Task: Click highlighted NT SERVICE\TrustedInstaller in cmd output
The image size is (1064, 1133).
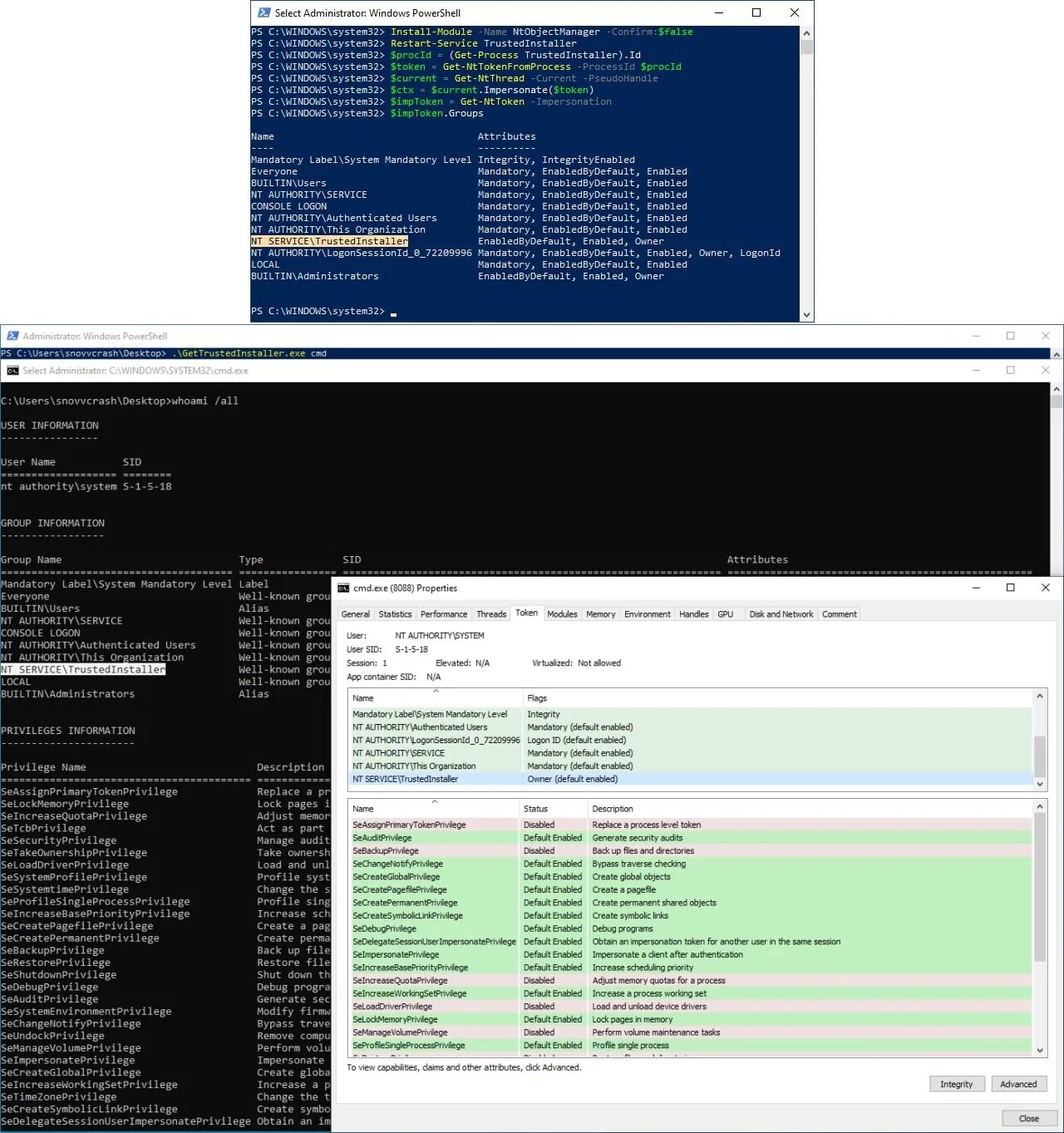Action: click(83, 669)
